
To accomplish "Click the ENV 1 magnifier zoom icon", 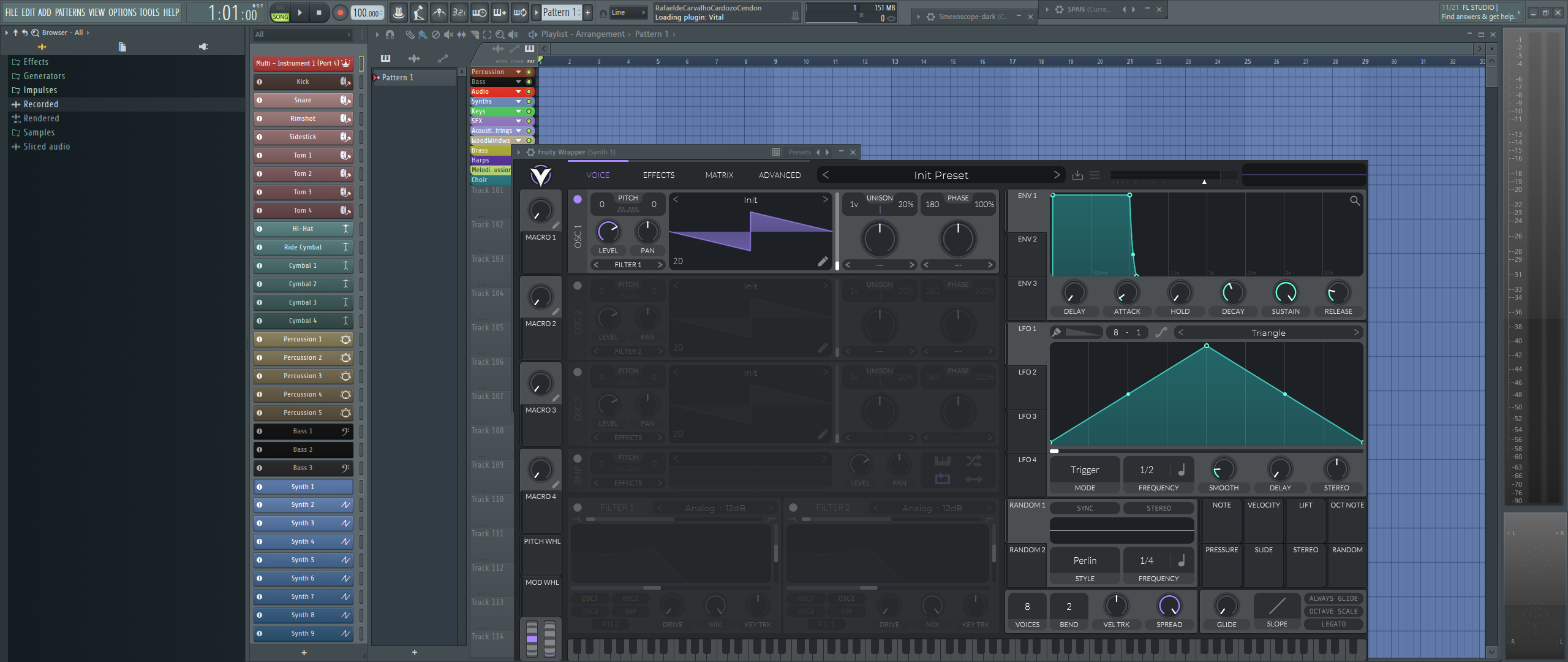I will pyautogui.click(x=1355, y=200).
